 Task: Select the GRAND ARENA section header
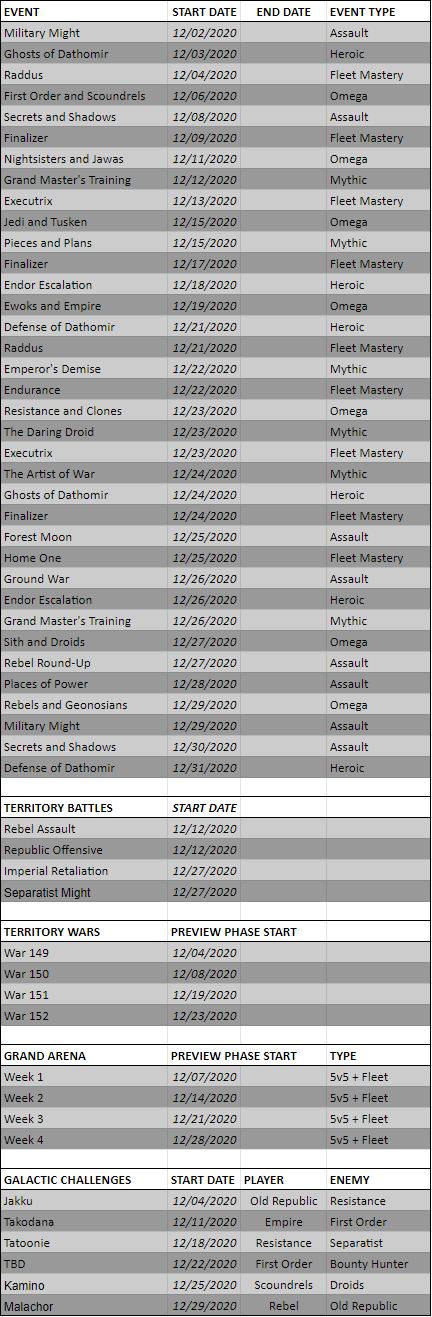point(84,1056)
